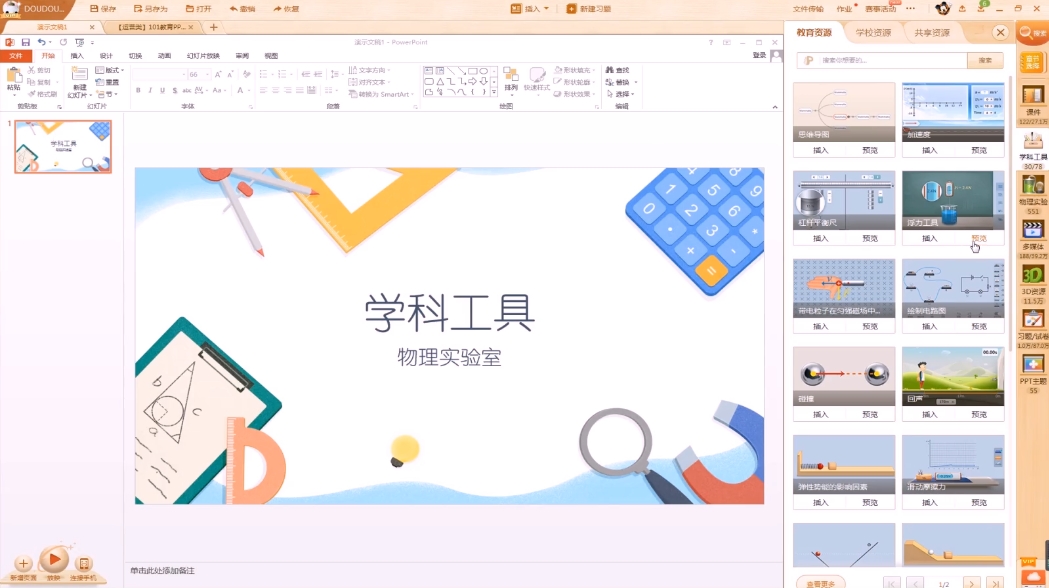Collapse the ribbon with the chevron arrow
Screen dimensions: 1049x588
click(x=775, y=107)
